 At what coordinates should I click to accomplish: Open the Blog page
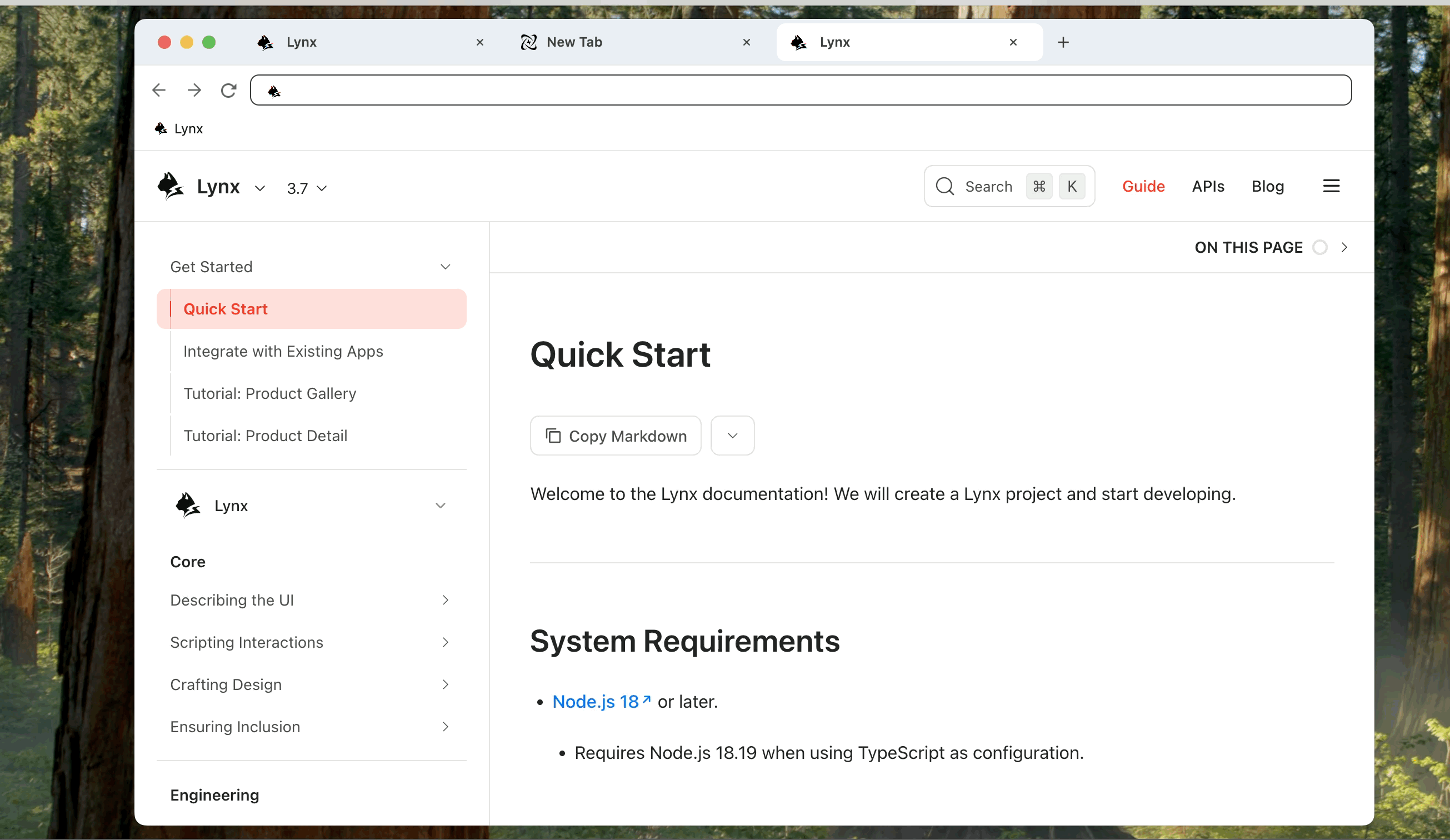(x=1268, y=187)
